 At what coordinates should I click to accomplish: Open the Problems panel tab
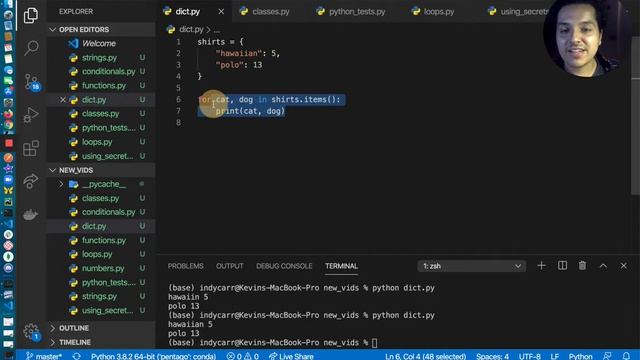pyautogui.click(x=185, y=266)
